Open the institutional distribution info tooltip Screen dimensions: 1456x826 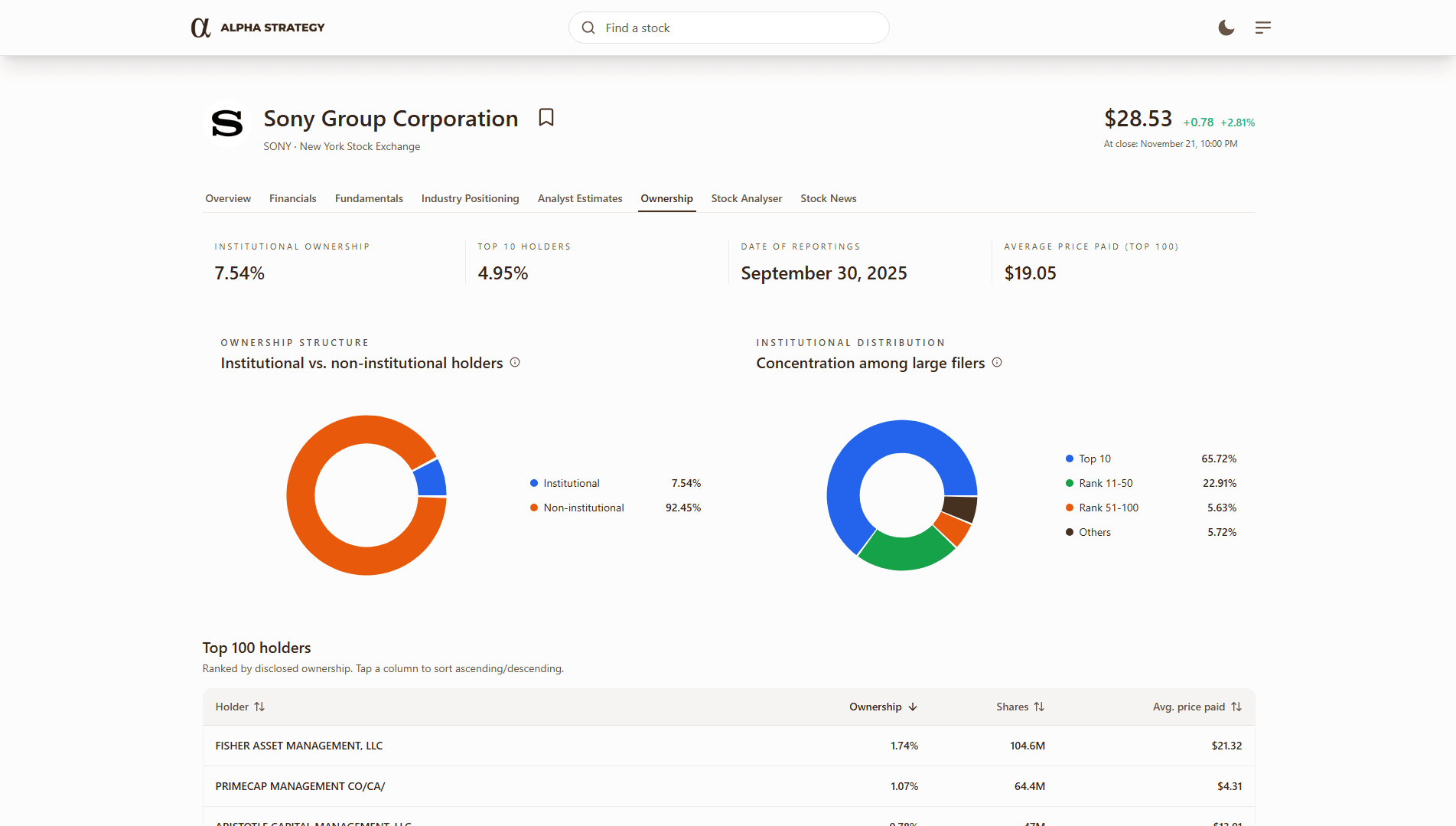coord(997,362)
